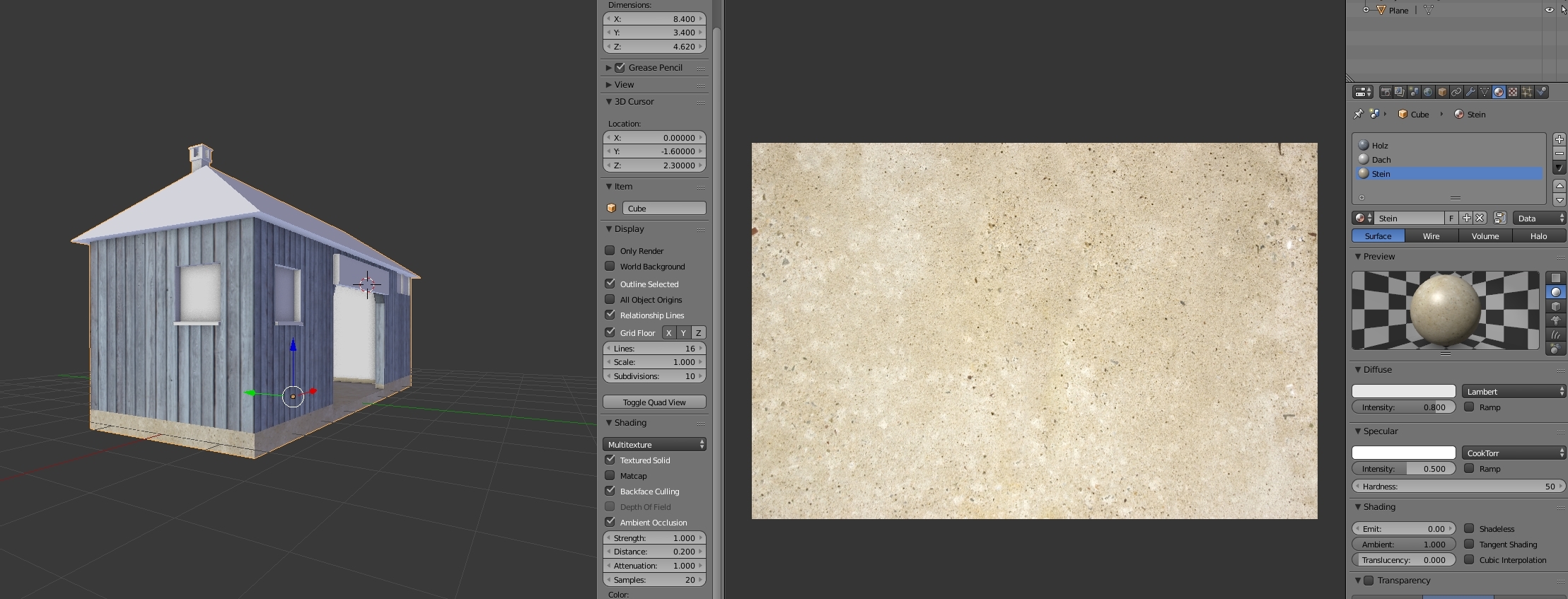Open the Particles properties tab
The width and height of the screenshot is (1568, 599).
coord(1527,92)
